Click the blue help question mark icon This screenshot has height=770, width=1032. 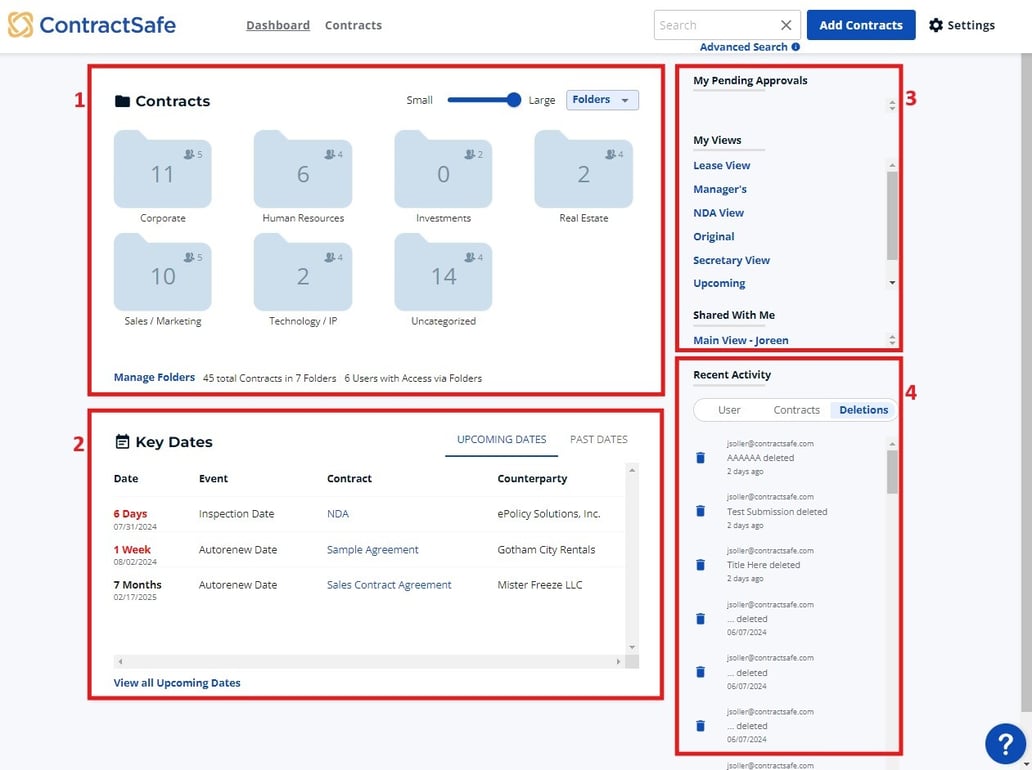1005,743
